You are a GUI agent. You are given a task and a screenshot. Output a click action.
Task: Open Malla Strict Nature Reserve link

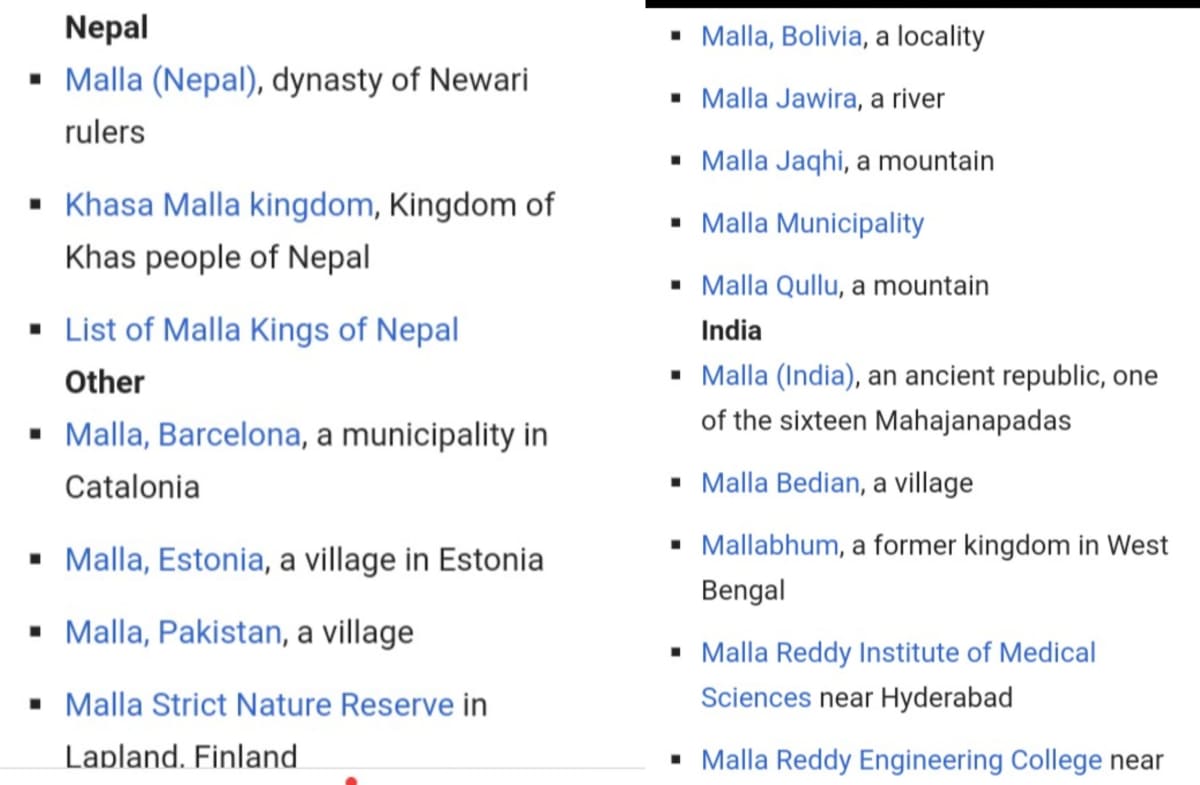pos(259,705)
